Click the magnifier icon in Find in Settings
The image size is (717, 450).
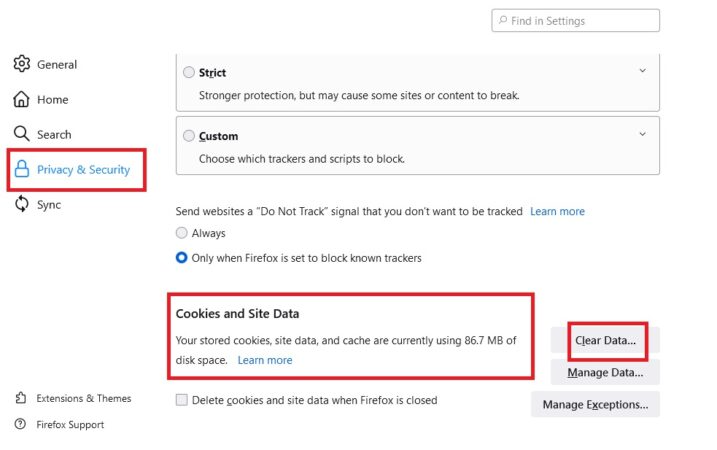coord(503,20)
